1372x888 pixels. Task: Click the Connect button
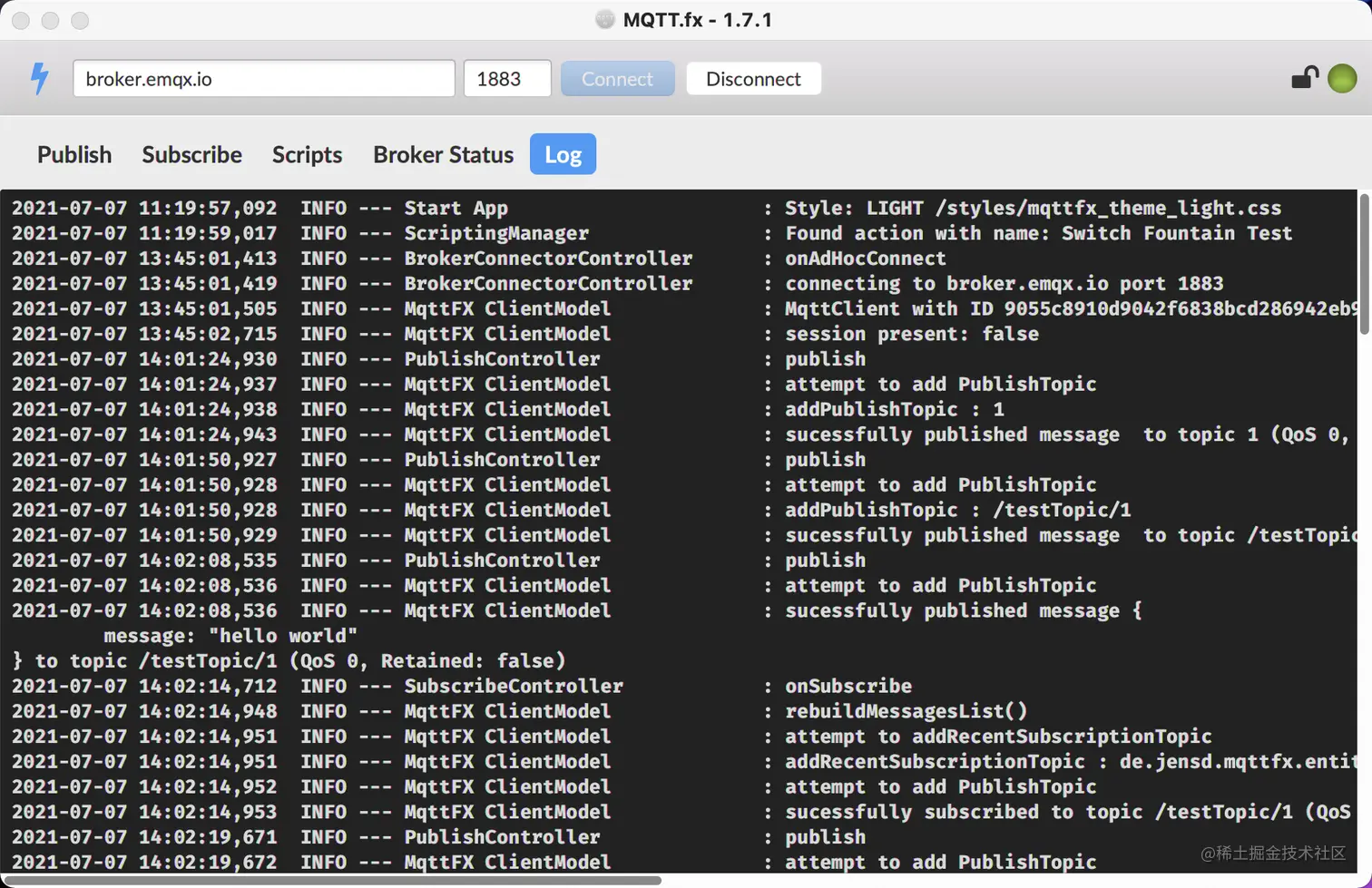(617, 79)
